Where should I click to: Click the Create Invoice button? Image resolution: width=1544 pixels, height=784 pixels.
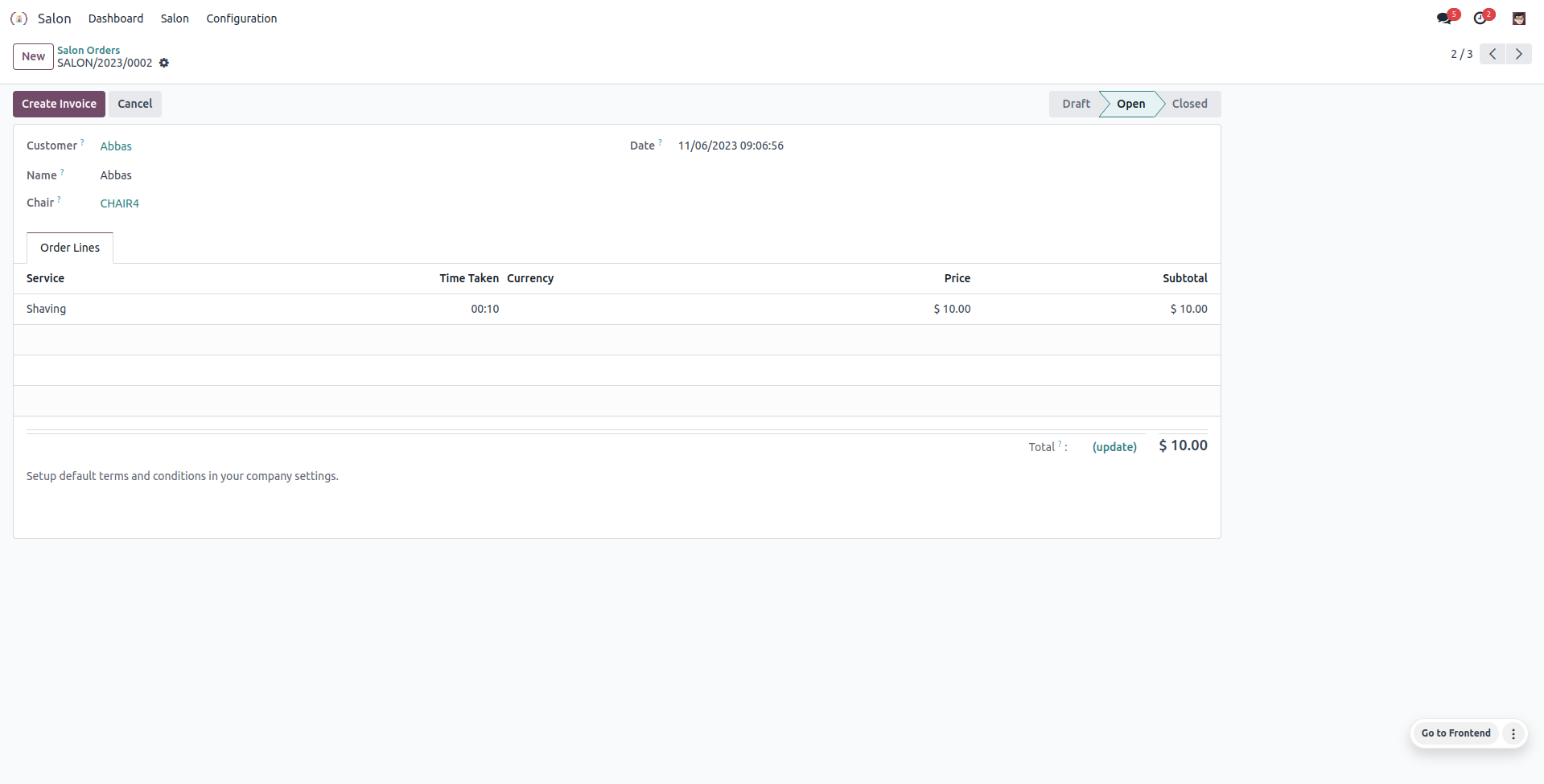[59, 104]
